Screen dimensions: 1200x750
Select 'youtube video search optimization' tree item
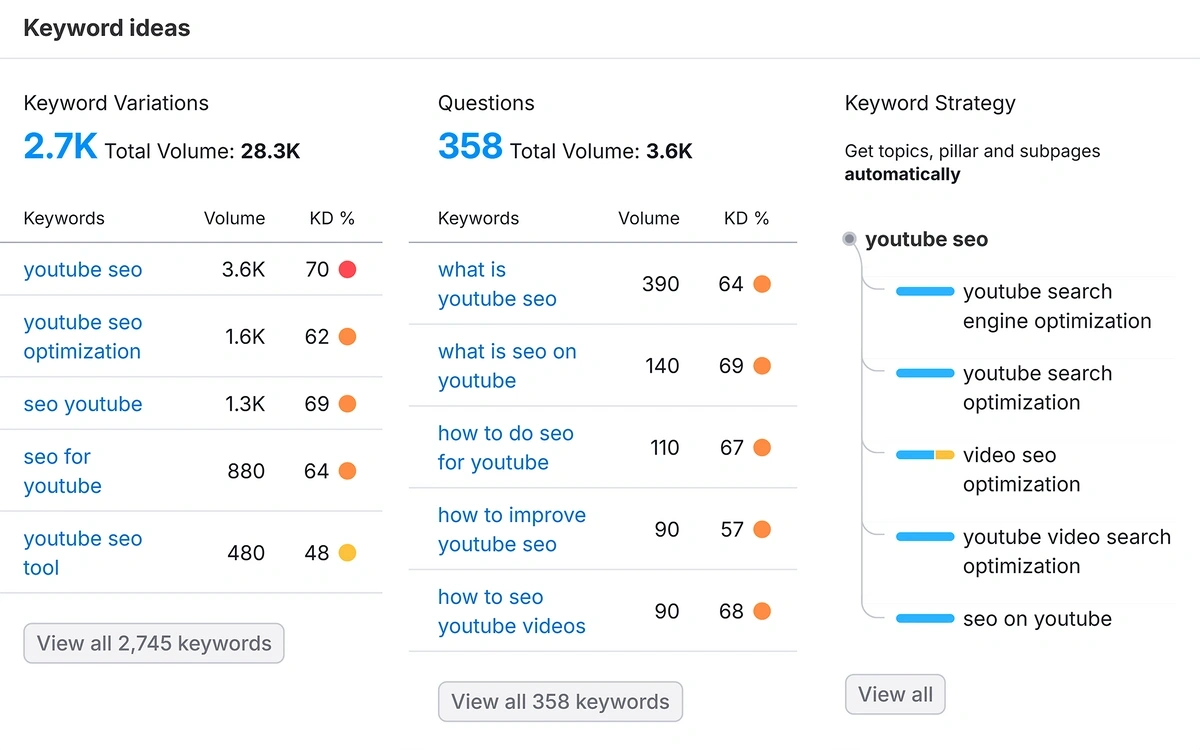tap(1067, 552)
